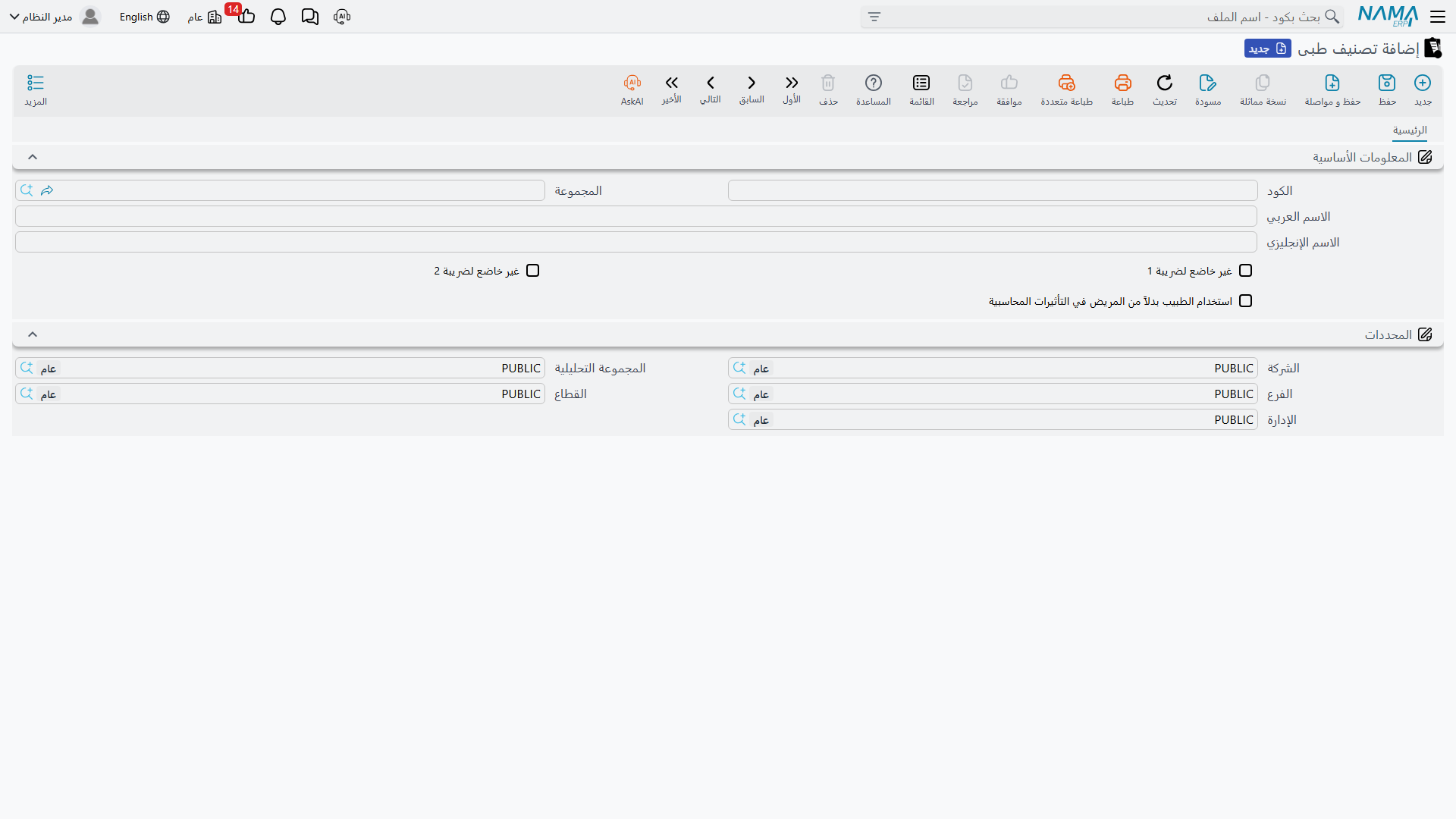Click Company field with PUBLIC value
The image size is (1456, 819).
(993, 368)
